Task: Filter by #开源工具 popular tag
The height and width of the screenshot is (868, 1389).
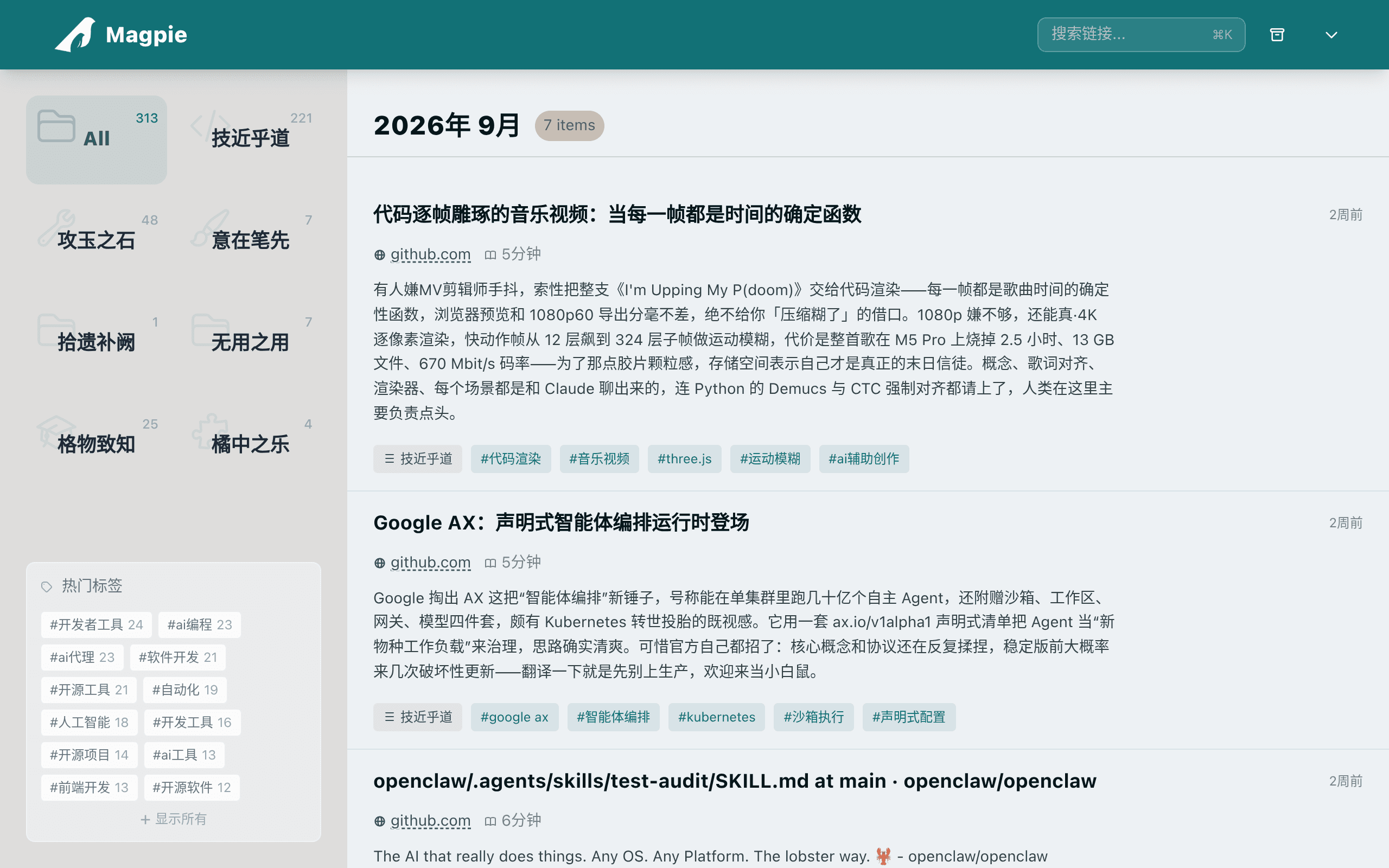Action: click(x=89, y=690)
